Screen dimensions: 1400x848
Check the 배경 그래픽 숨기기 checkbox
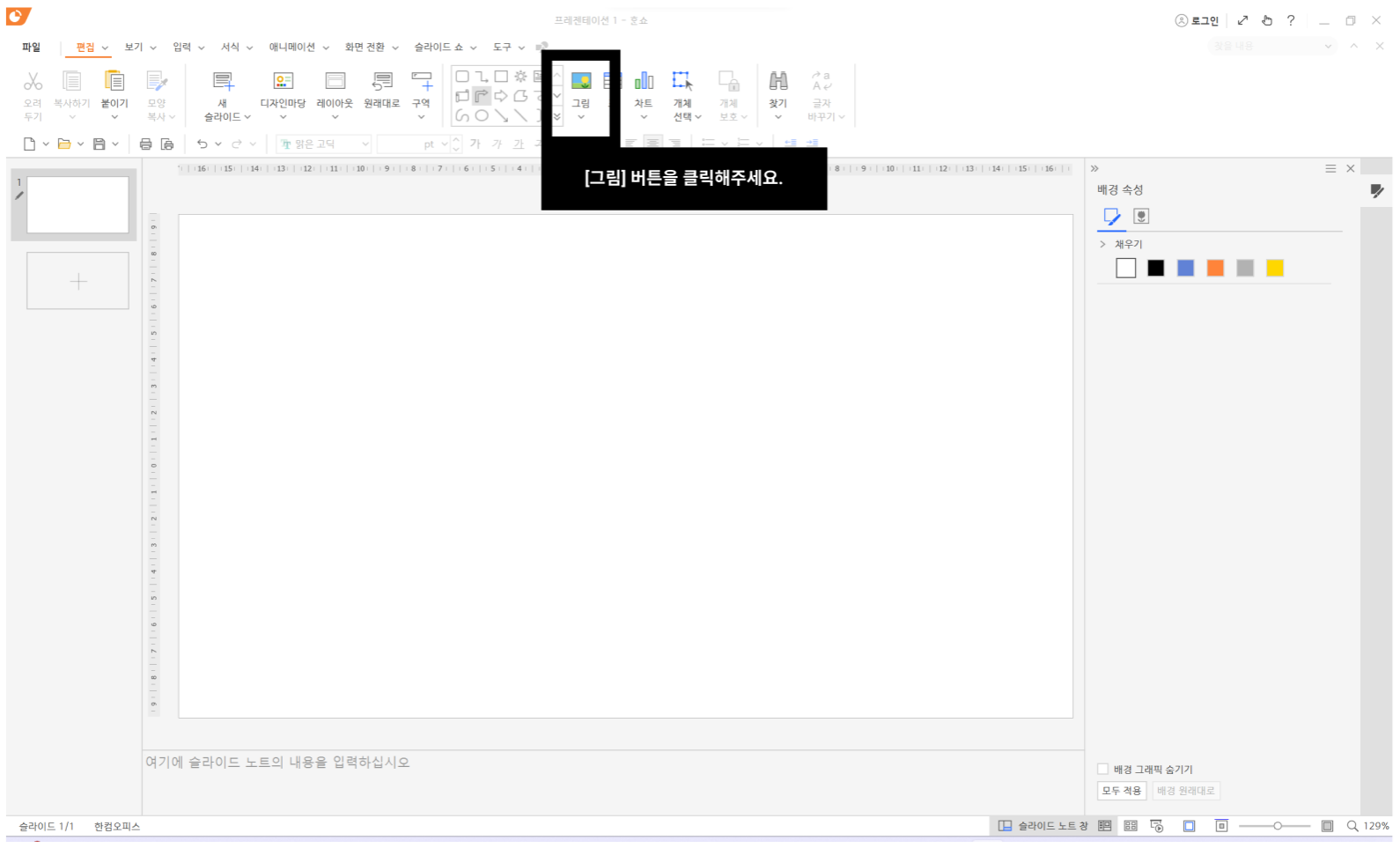click(x=1102, y=769)
